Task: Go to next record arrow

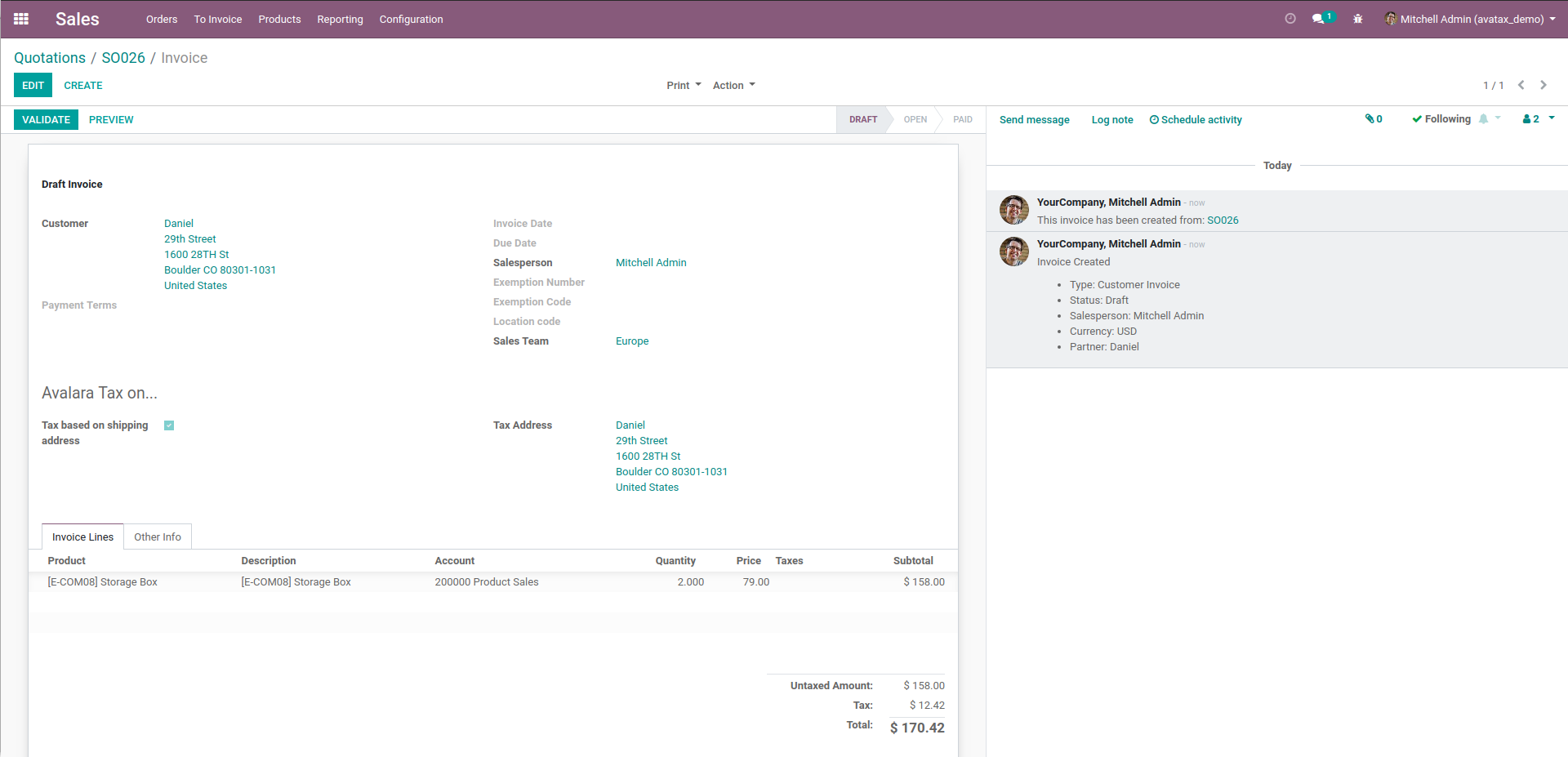Action: click(1543, 85)
